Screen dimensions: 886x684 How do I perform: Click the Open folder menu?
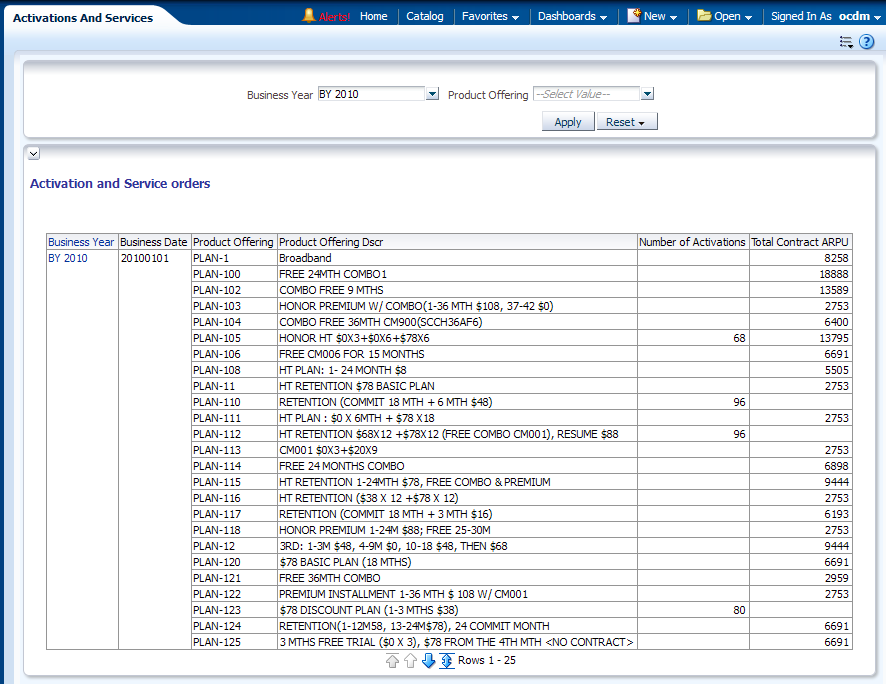(x=725, y=16)
